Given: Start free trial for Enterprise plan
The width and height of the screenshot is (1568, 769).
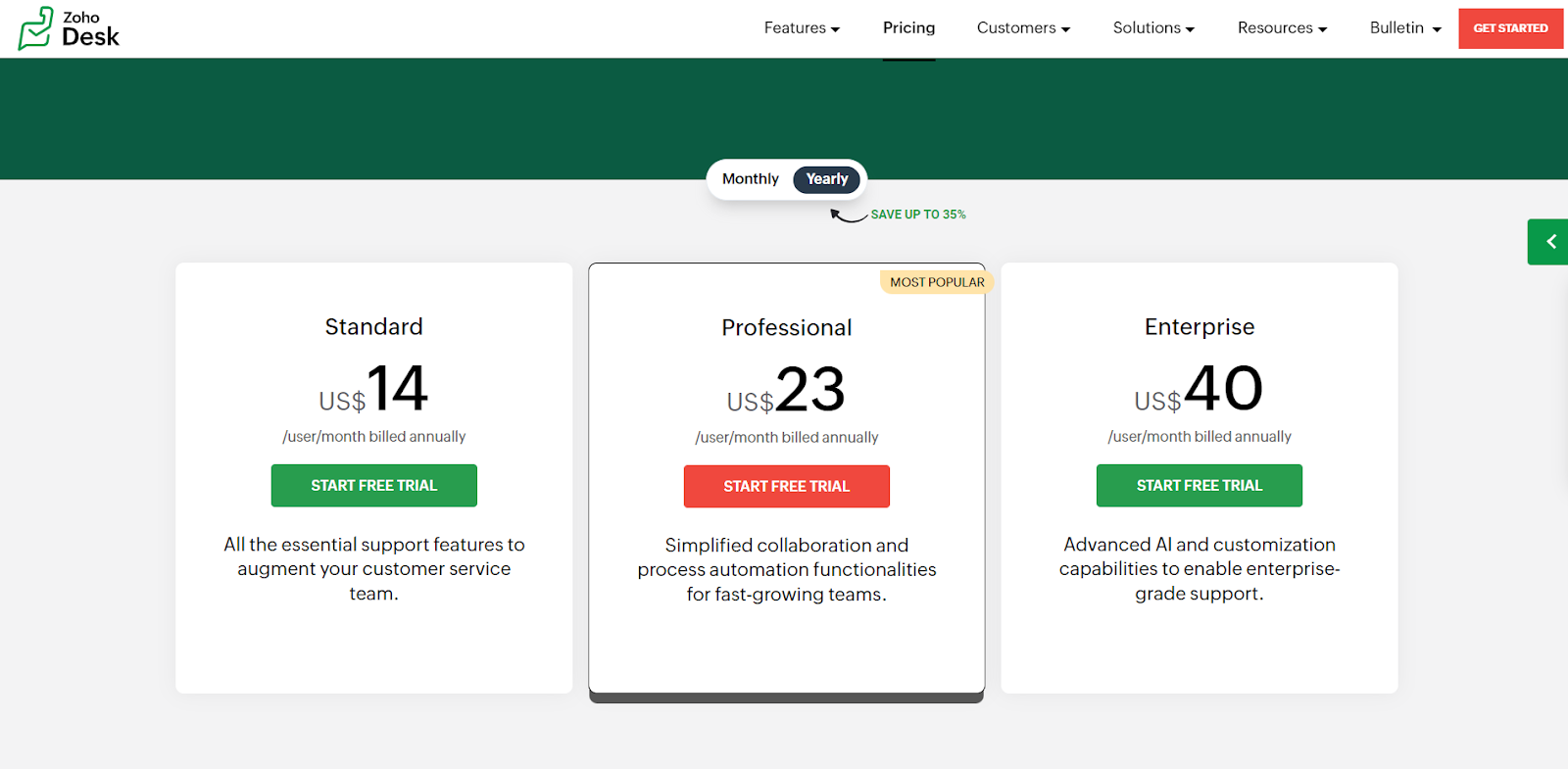Looking at the screenshot, I should pyautogui.click(x=1200, y=486).
